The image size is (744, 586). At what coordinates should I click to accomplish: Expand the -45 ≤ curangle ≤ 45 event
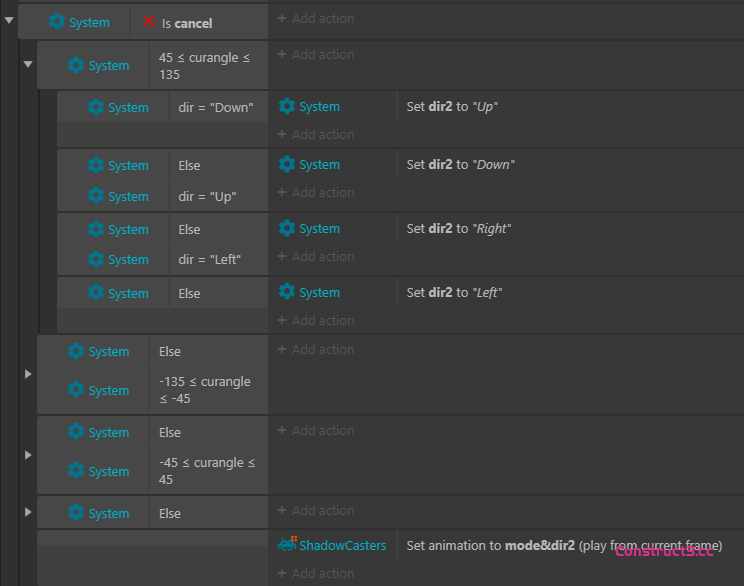pos(28,454)
